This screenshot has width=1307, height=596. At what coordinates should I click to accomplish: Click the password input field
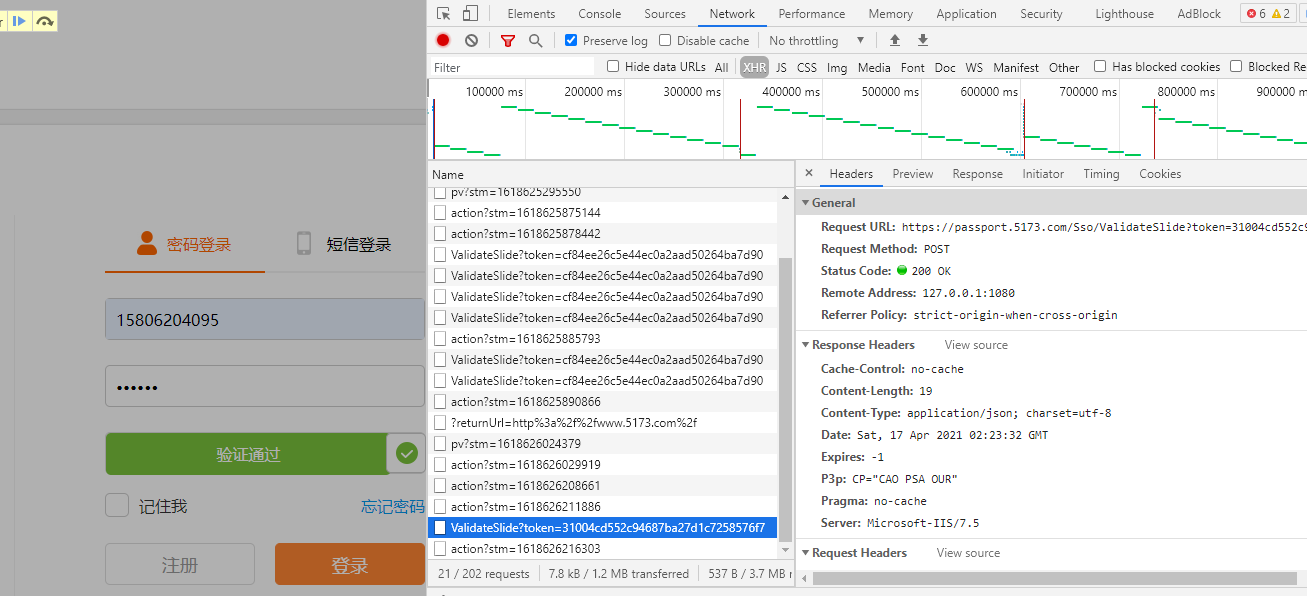[265, 386]
